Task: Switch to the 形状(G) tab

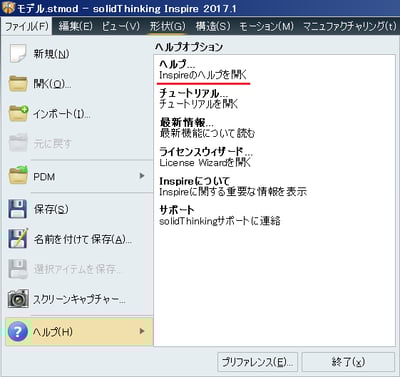Action: pos(167,26)
